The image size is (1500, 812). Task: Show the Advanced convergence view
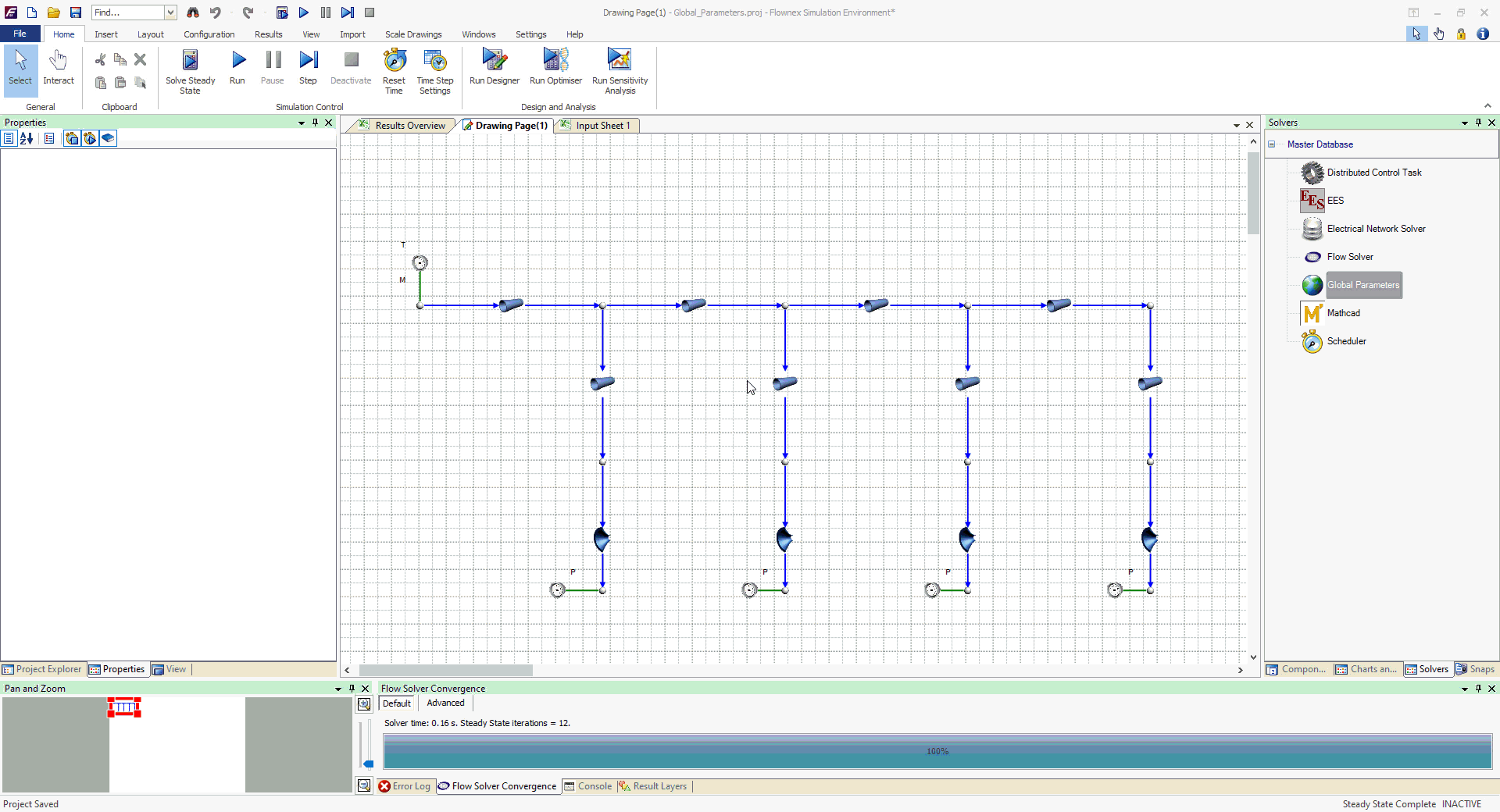tap(445, 703)
